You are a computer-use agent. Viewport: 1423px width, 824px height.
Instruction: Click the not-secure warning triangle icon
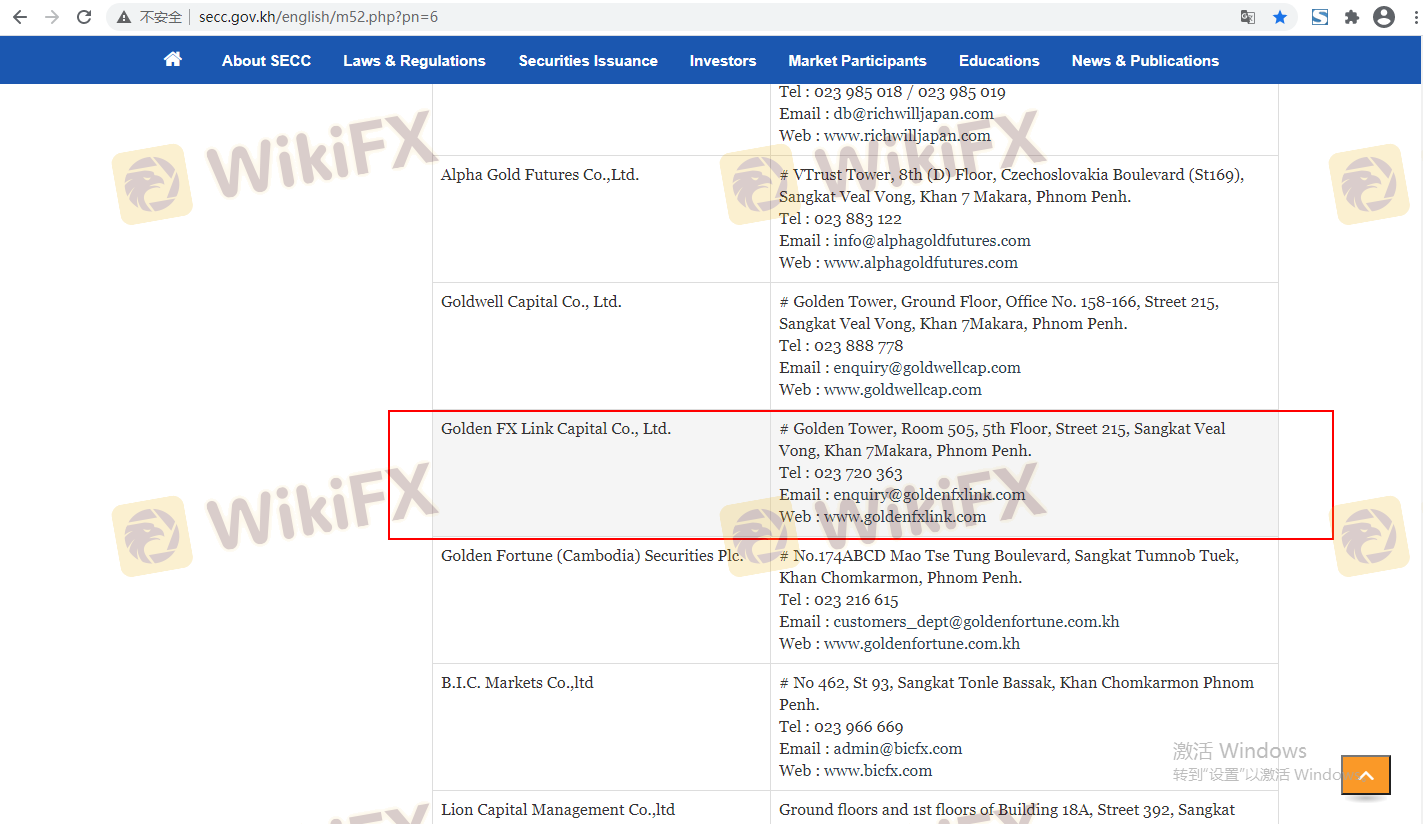124,17
